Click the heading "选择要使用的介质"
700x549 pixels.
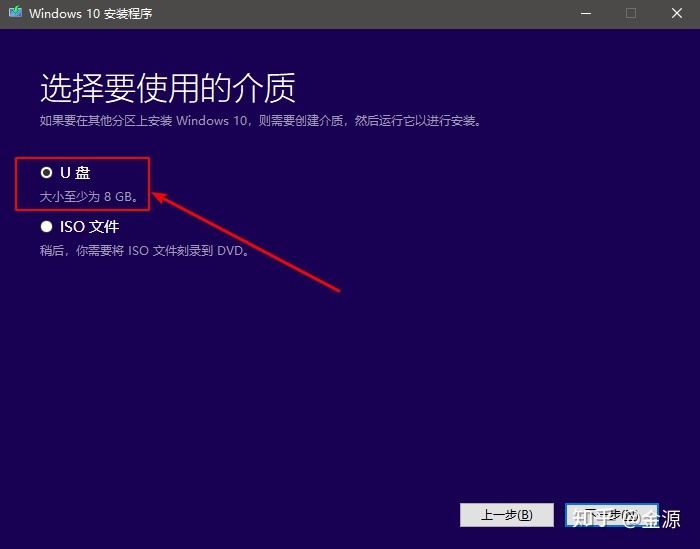[x=167, y=88]
